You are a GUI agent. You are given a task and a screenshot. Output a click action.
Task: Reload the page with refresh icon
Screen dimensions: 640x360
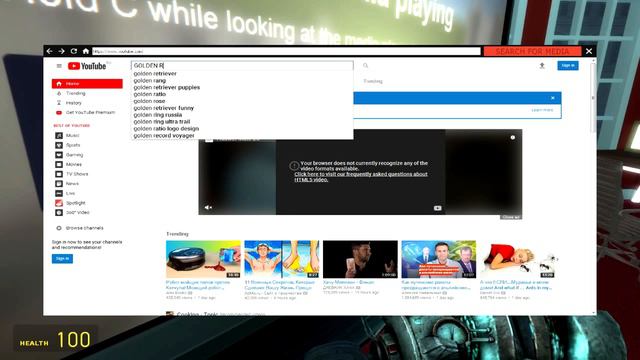74,51
